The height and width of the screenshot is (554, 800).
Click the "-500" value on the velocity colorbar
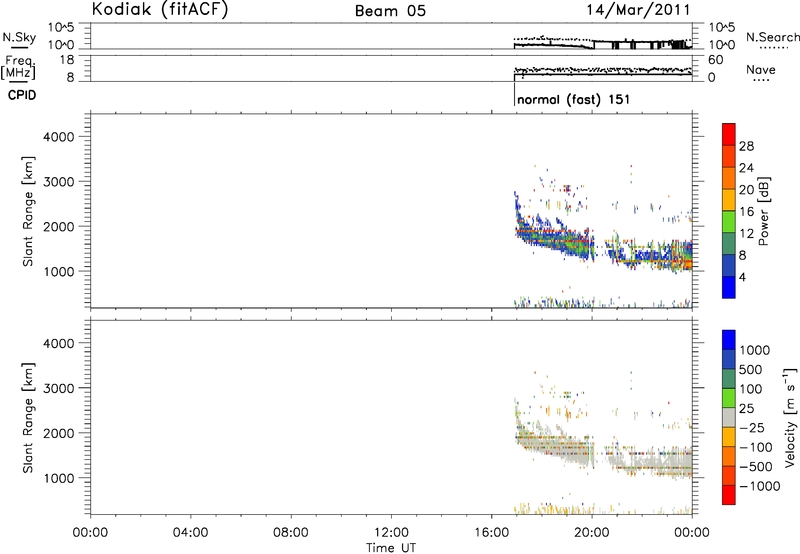pyautogui.click(x=756, y=466)
